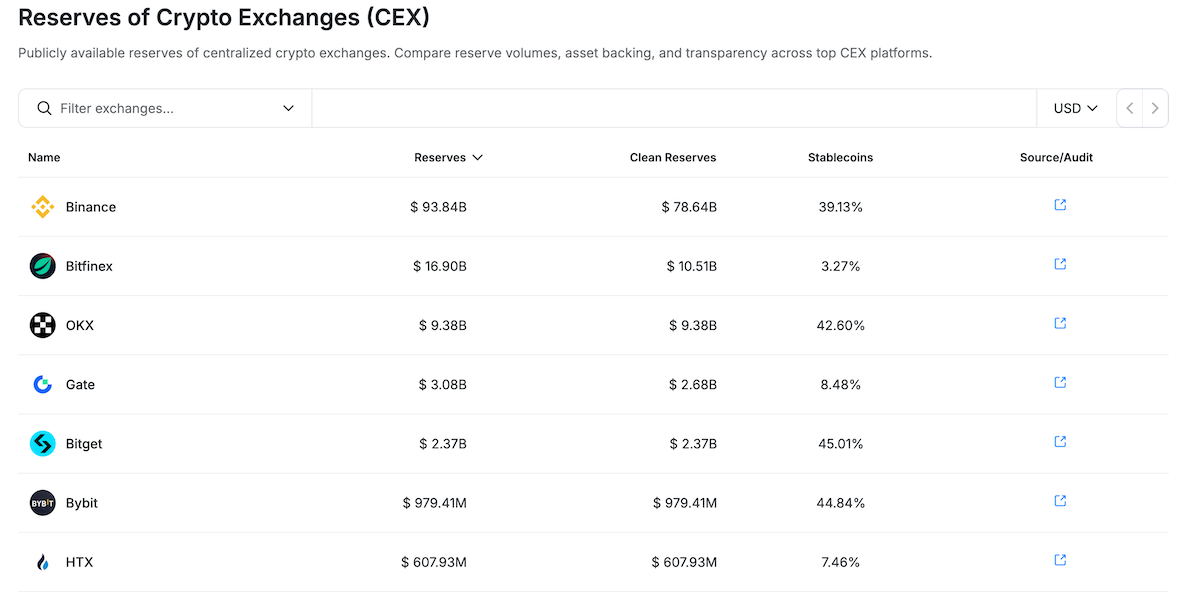Click the Stablecoins column header
Screen dimensions: 1200x592
coord(840,157)
